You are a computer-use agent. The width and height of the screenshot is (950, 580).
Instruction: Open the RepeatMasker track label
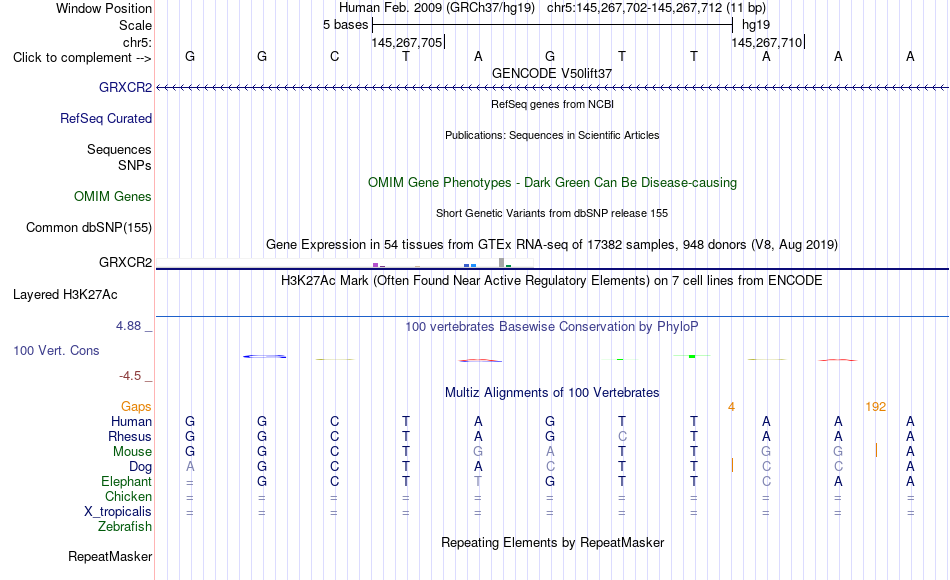(x=110, y=556)
